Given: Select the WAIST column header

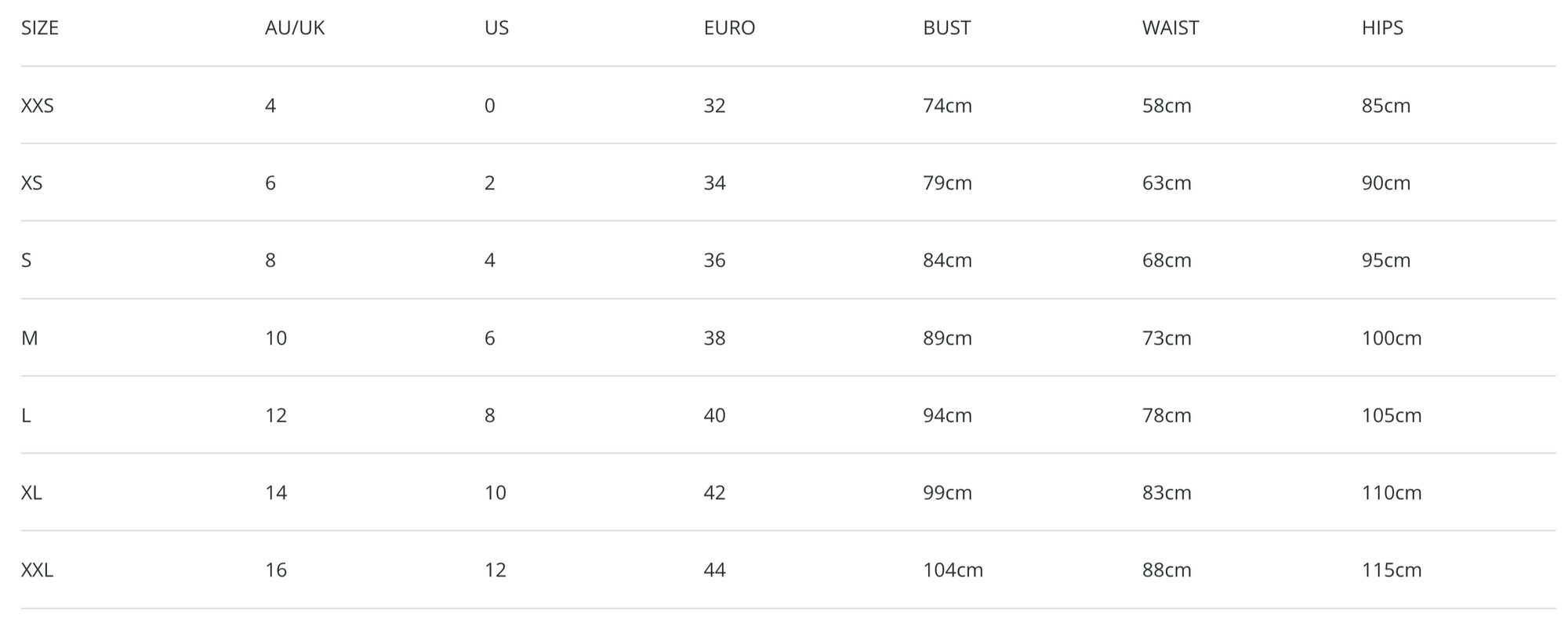Looking at the screenshot, I should point(1171,28).
